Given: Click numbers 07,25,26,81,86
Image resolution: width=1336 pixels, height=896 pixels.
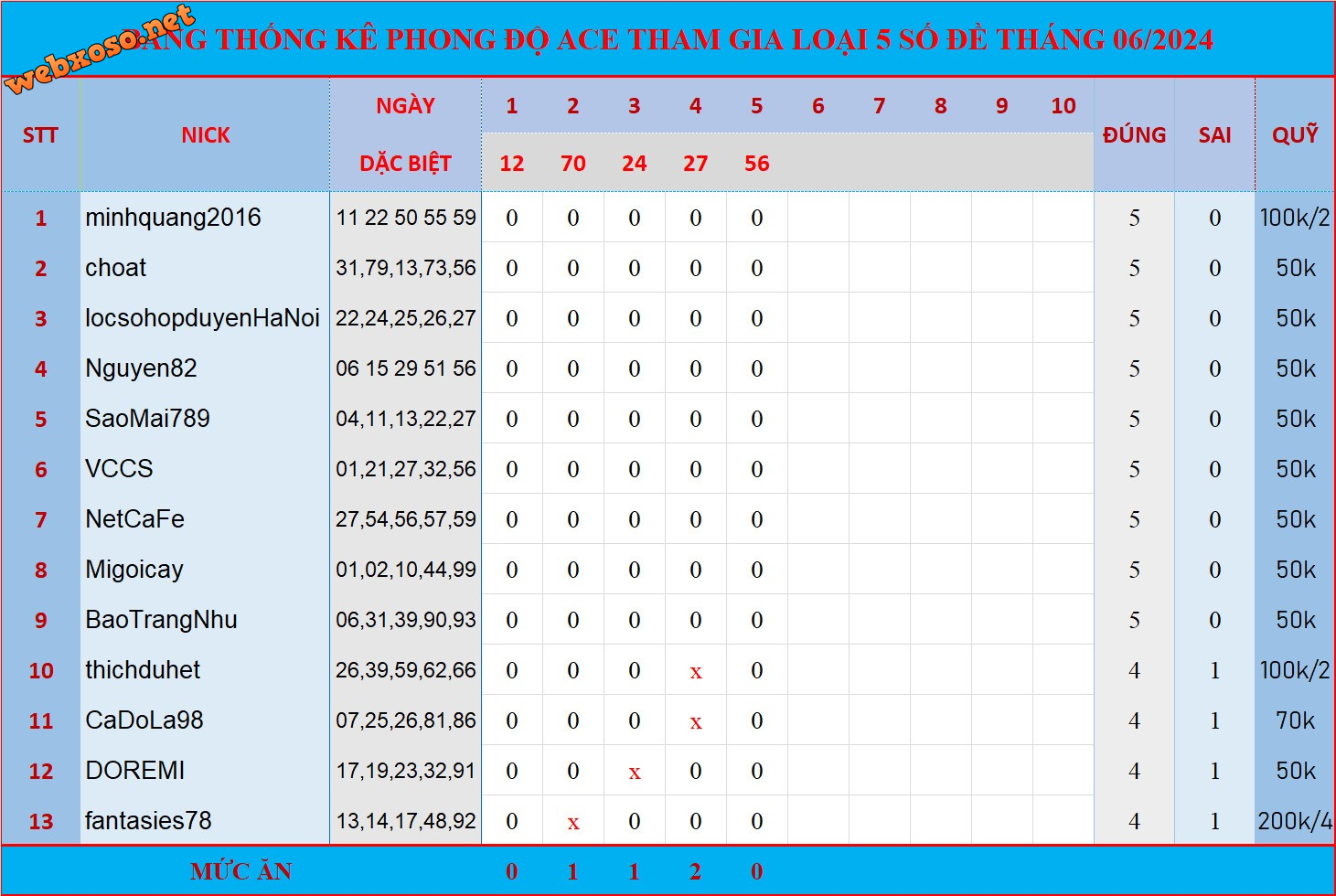Looking at the screenshot, I should pos(406,720).
